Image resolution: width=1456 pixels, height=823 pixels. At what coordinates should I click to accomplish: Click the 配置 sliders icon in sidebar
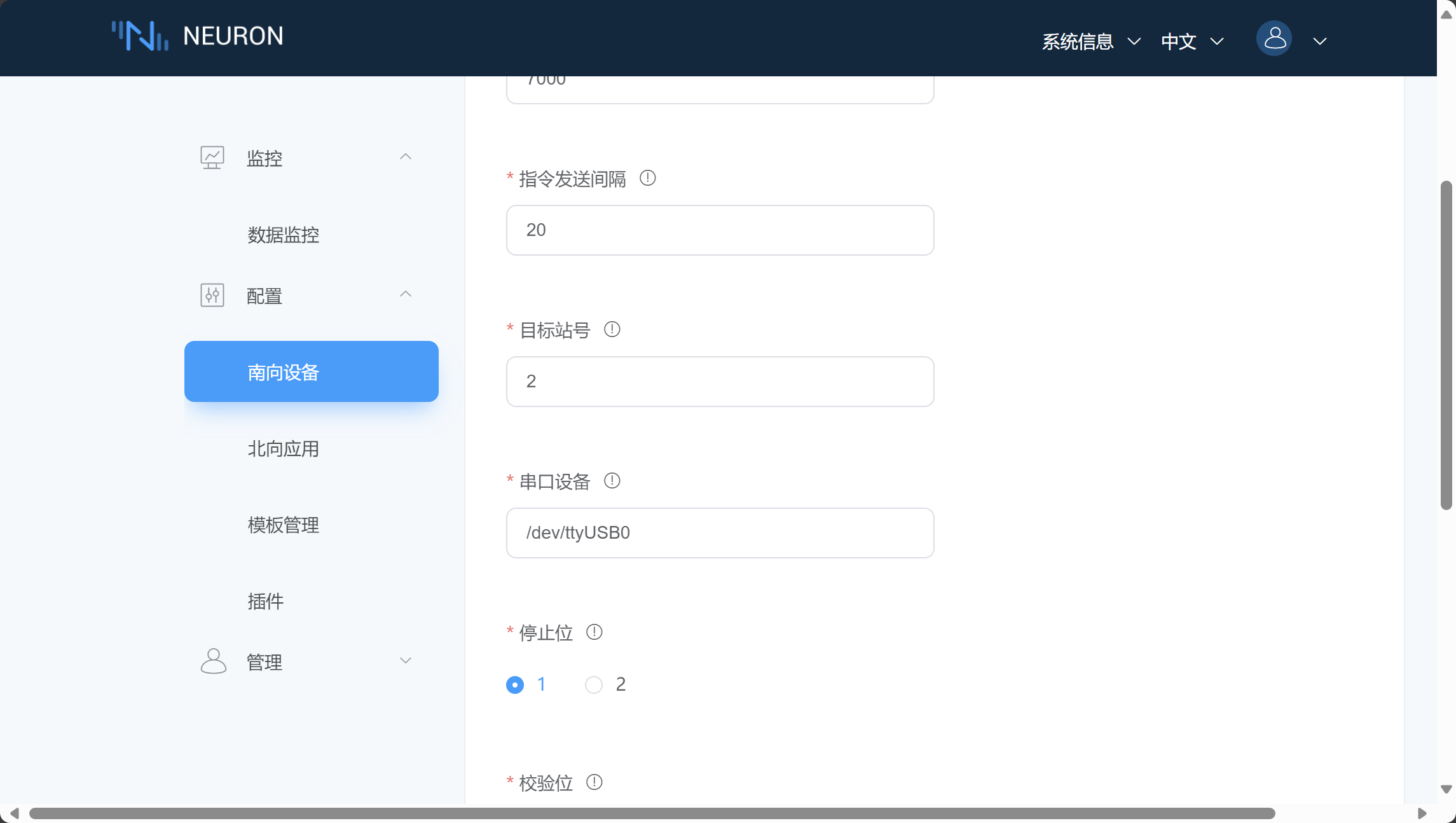coord(212,295)
